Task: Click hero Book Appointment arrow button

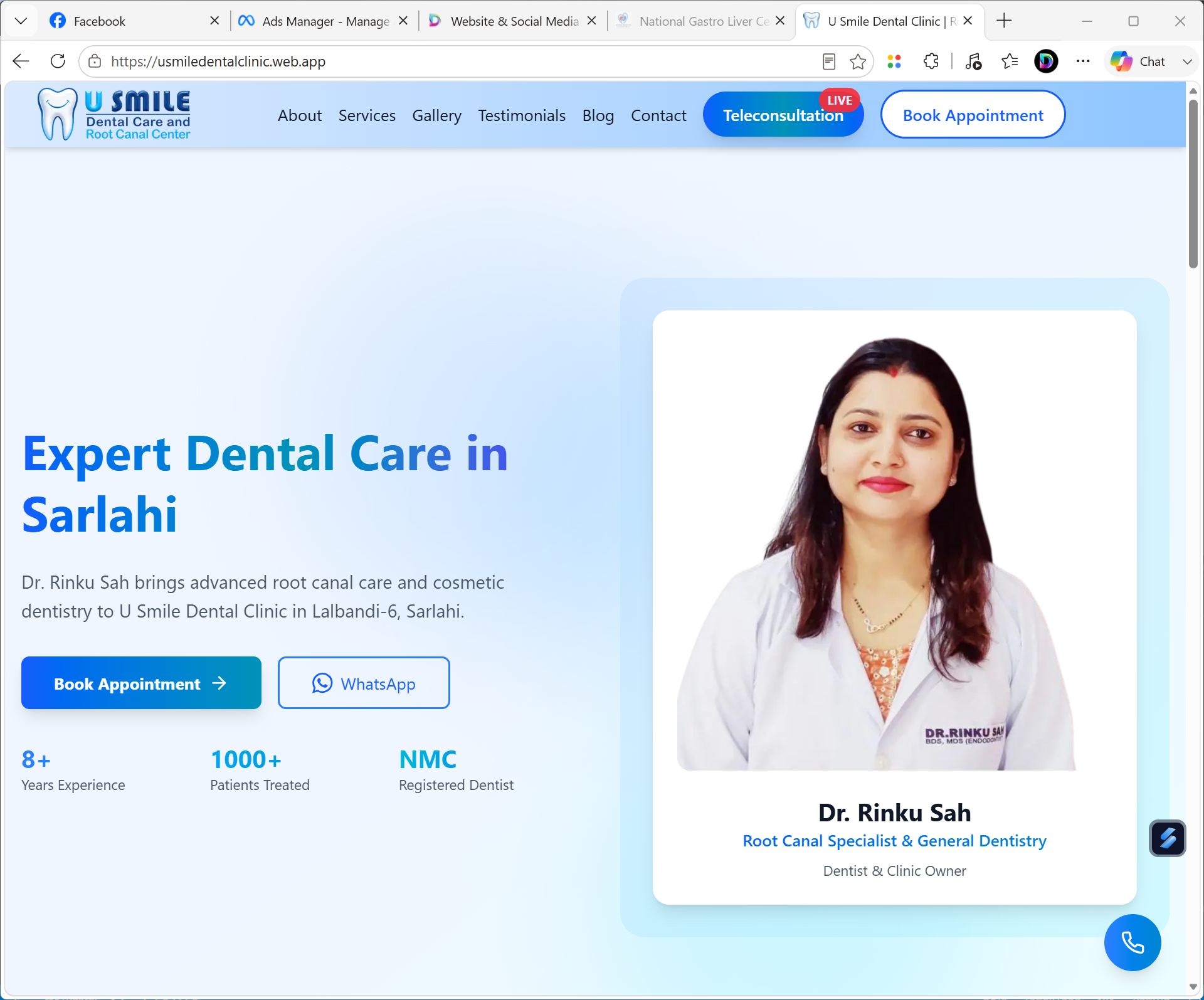Action: pos(141,683)
